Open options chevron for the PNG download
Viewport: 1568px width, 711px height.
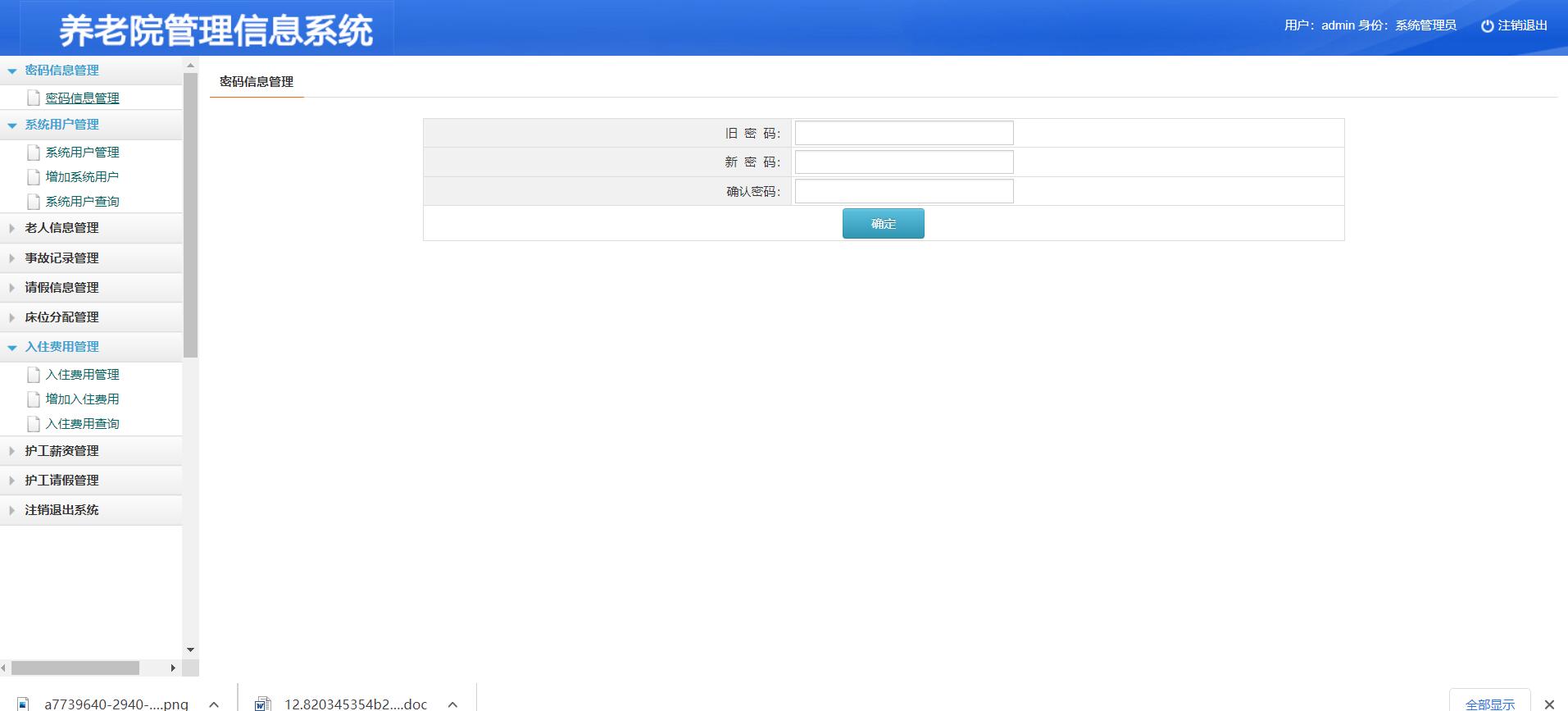214,704
